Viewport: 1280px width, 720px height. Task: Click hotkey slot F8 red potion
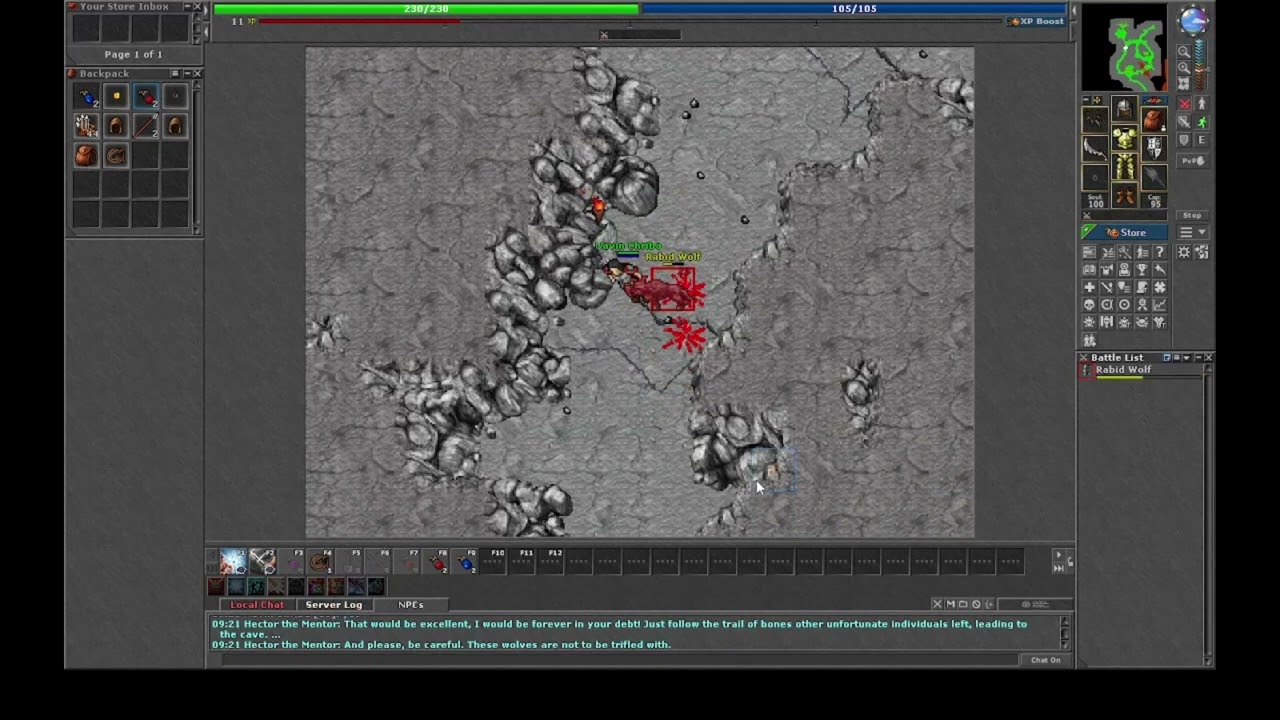pyautogui.click(x=437, y=561)
